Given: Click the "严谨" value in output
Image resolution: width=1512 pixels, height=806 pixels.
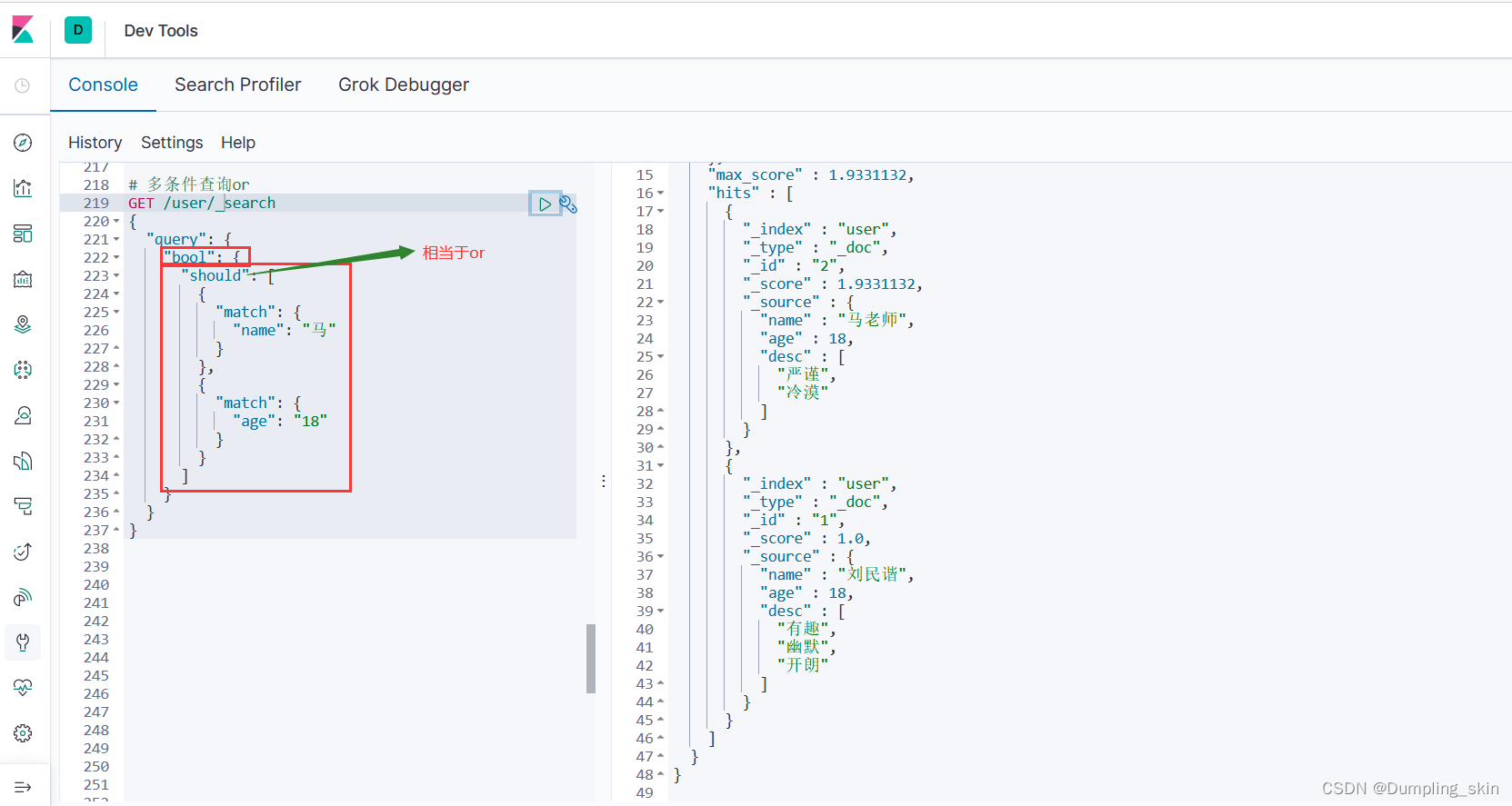Looking at the screenshot, I should pyautogui.click(x=803, y=374).
